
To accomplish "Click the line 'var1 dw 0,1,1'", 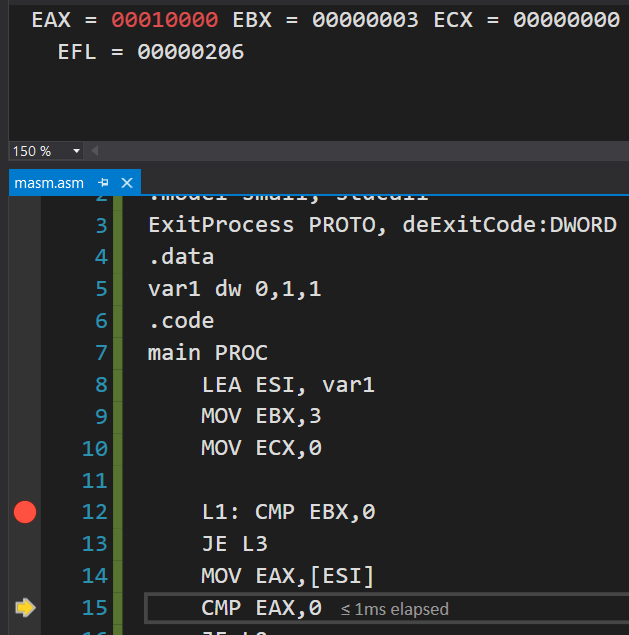I will pos(235,289).
